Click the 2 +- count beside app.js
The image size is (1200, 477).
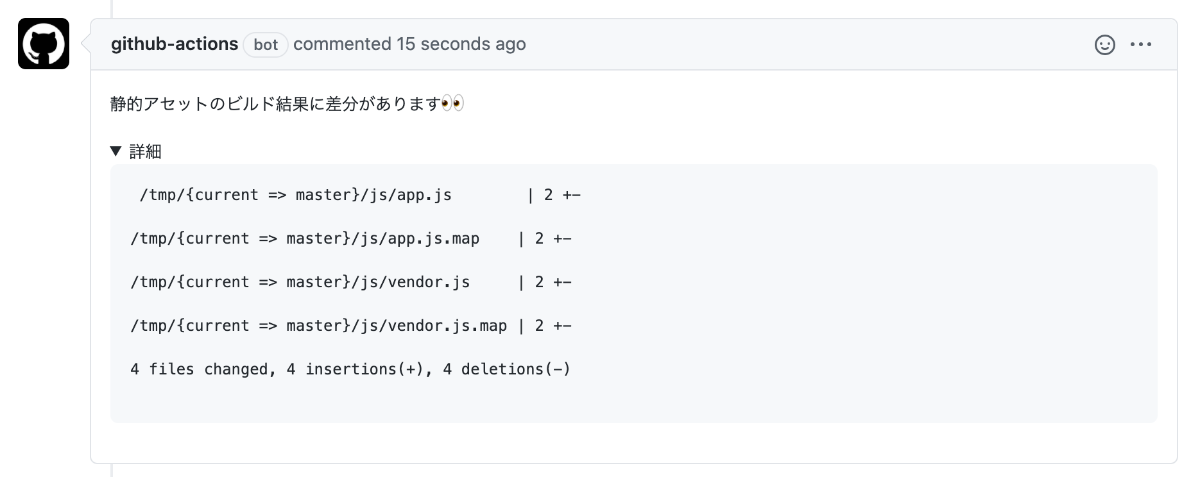coord(562,194)
